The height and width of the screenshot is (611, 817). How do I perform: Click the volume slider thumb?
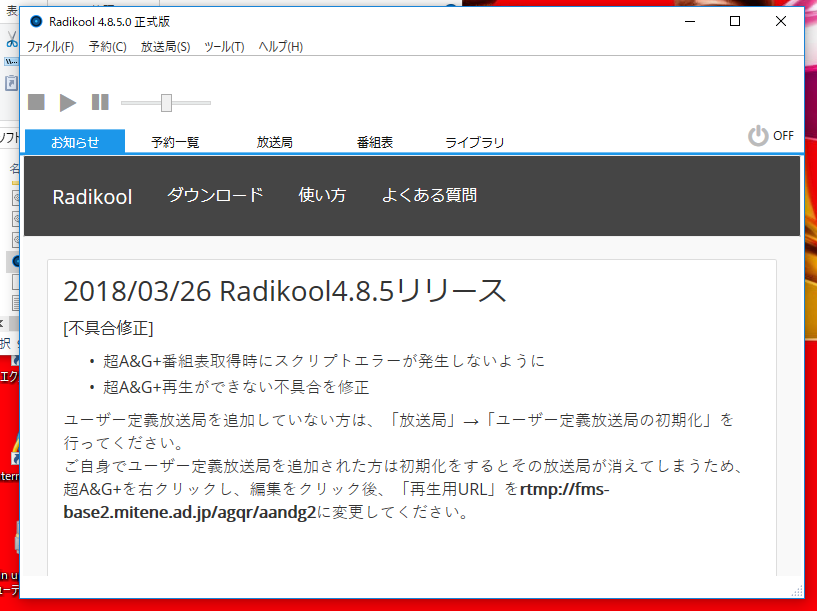pos(166,103)
